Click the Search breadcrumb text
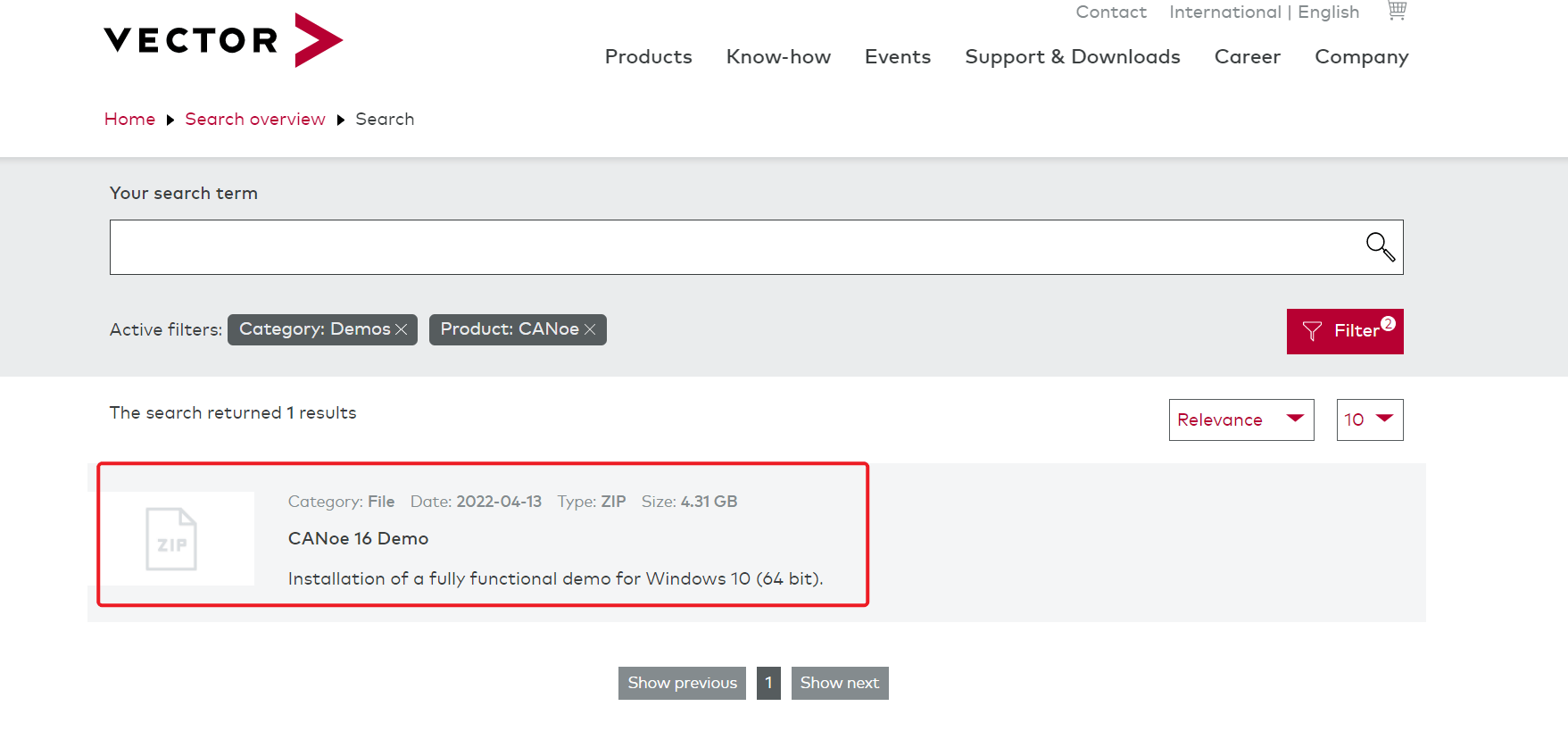 (385, 119)
